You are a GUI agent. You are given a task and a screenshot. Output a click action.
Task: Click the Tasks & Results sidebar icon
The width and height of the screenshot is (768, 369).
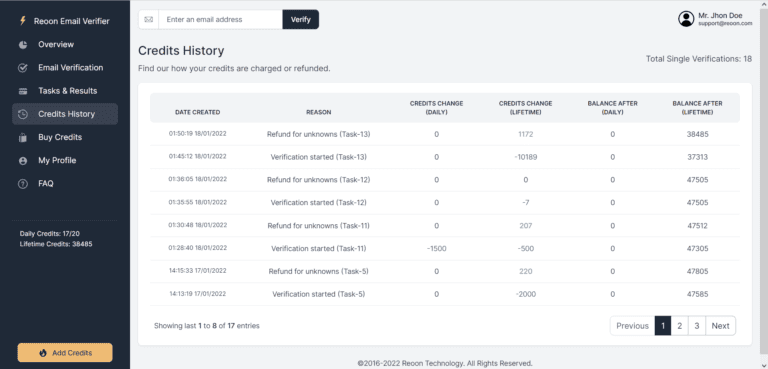[23, 91]
